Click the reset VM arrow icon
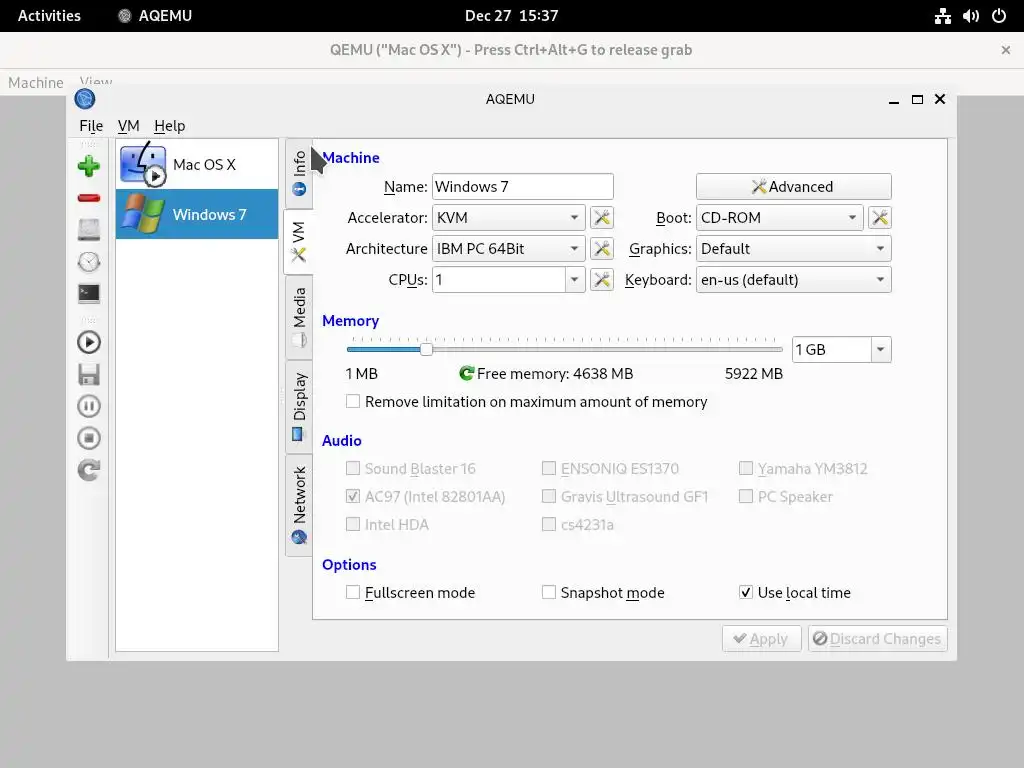The height and width of the screenshot is (768, 1024). [89, 470]
